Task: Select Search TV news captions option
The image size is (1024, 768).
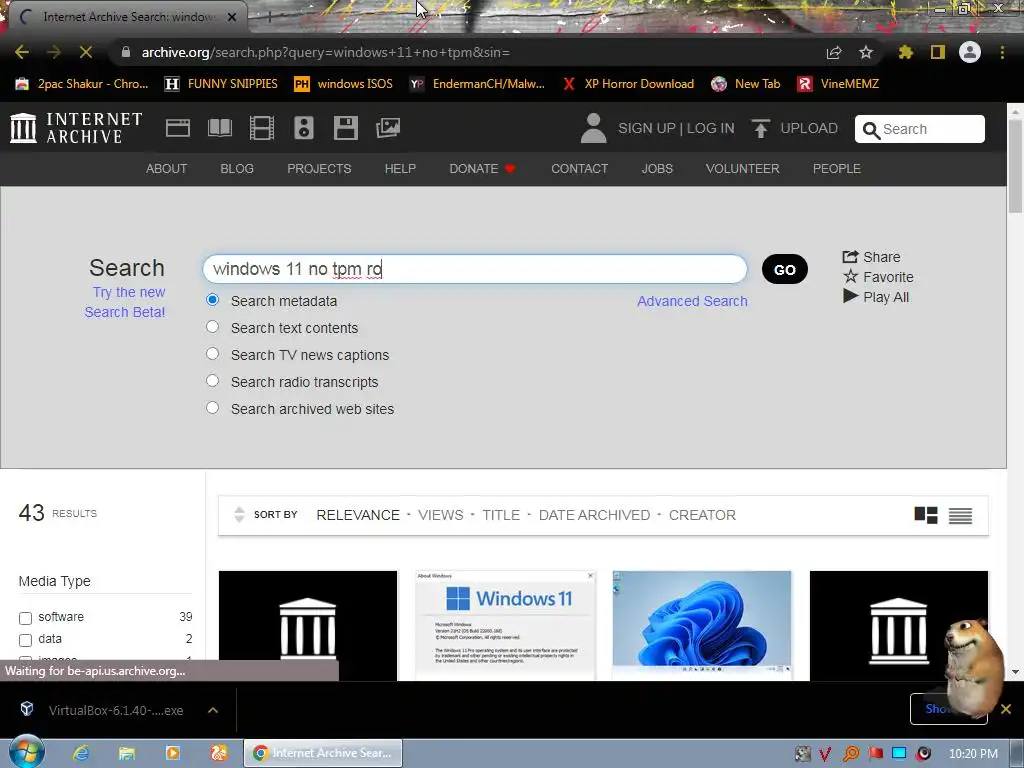Action: (212, 353)
